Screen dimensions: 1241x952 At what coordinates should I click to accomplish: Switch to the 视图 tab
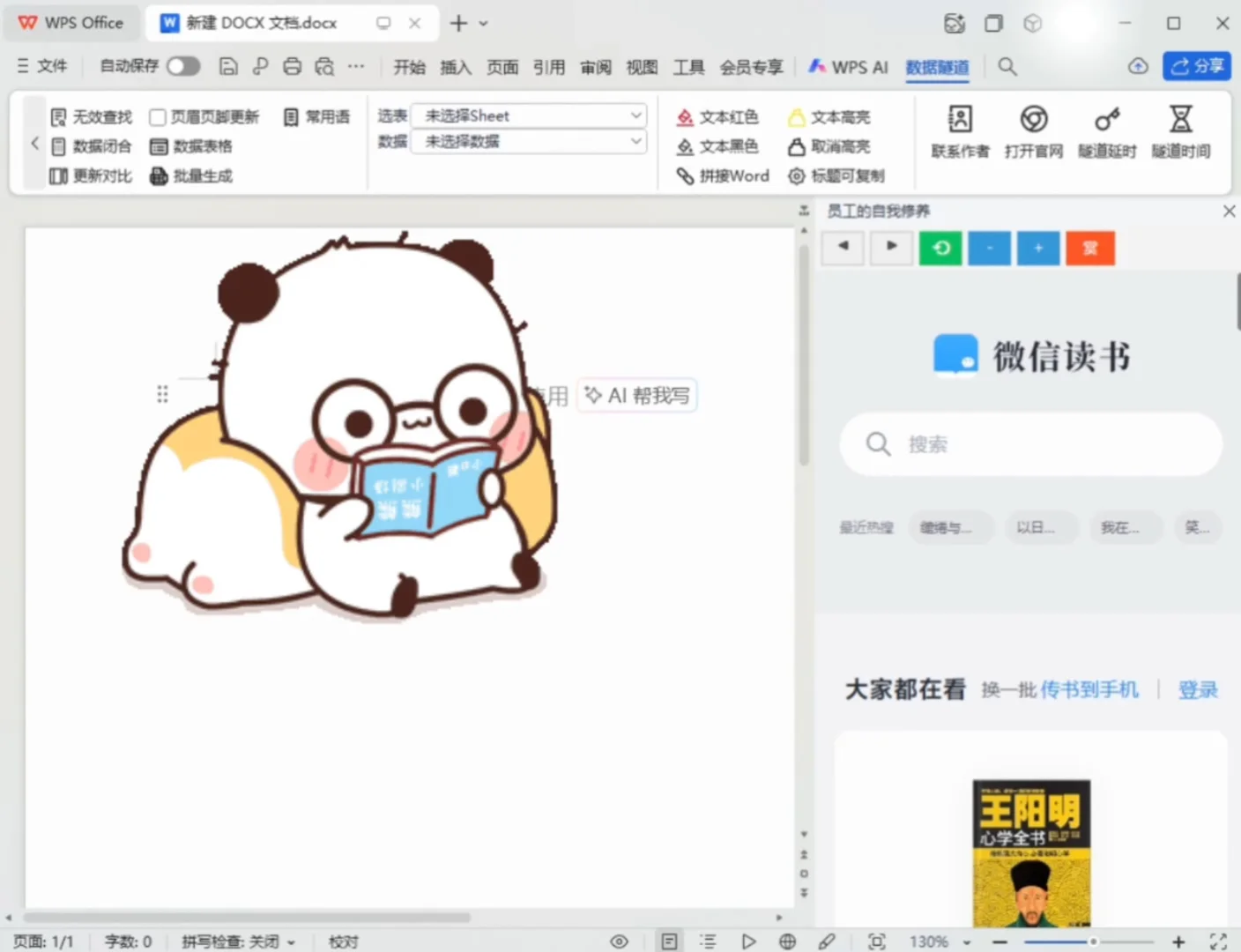tap(642, 67)
